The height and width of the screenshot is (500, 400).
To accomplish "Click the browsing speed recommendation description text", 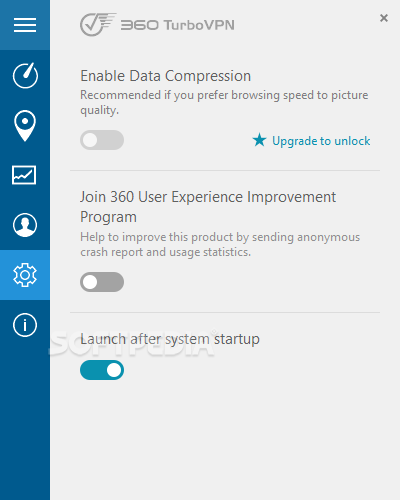I will tap(224, 102).
